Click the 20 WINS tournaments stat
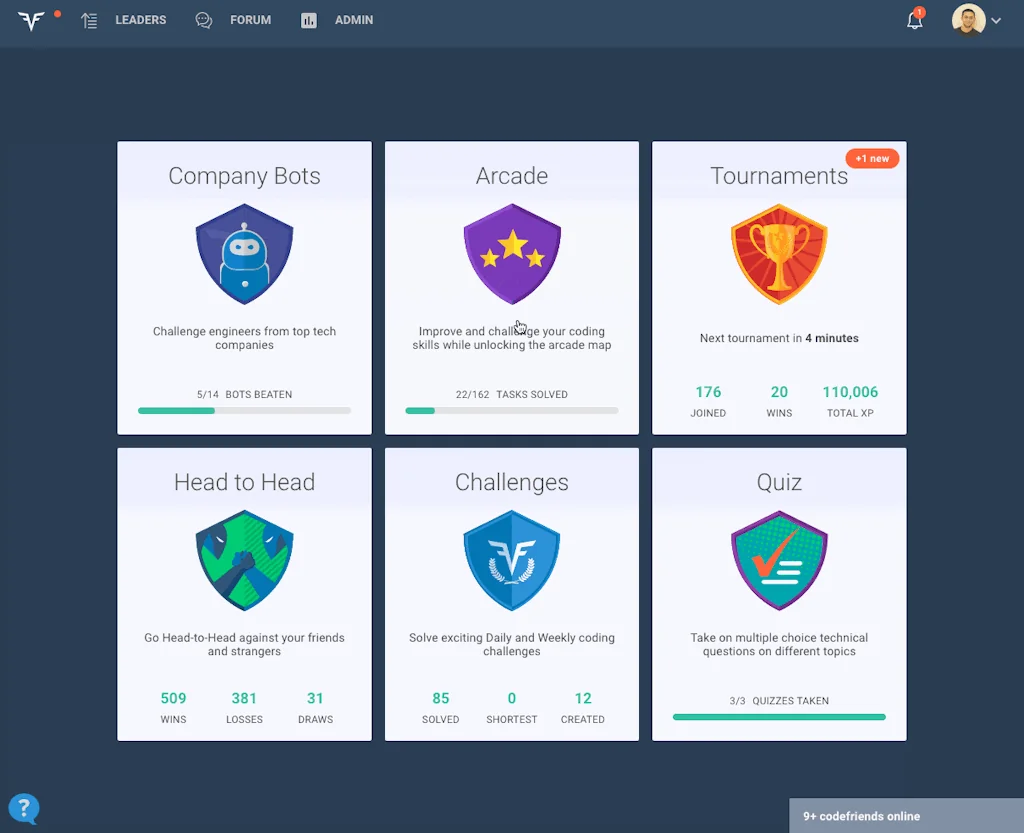Image resolution: width=1024 pixels, height=833 pixels. [x=779, y=401]
